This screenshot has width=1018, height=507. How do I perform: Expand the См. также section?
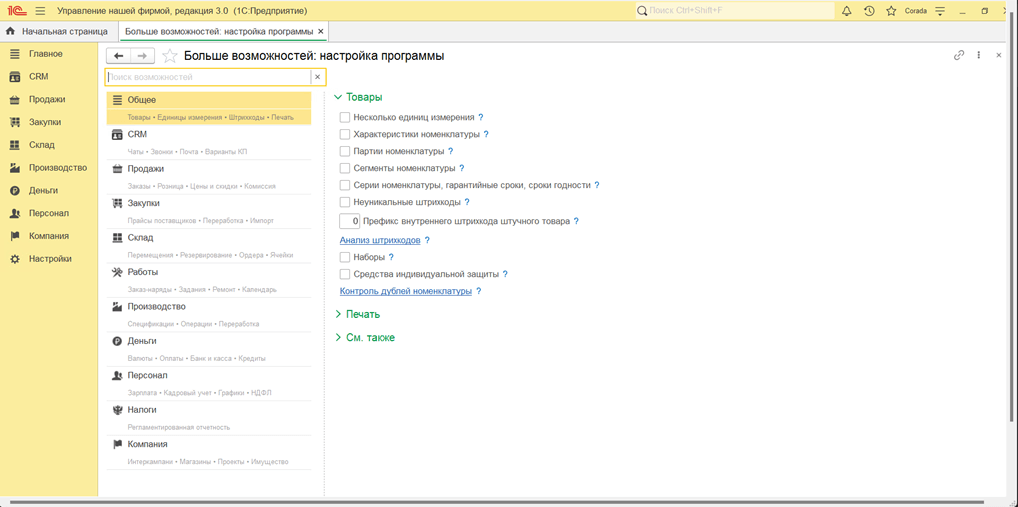coord(365,338)
